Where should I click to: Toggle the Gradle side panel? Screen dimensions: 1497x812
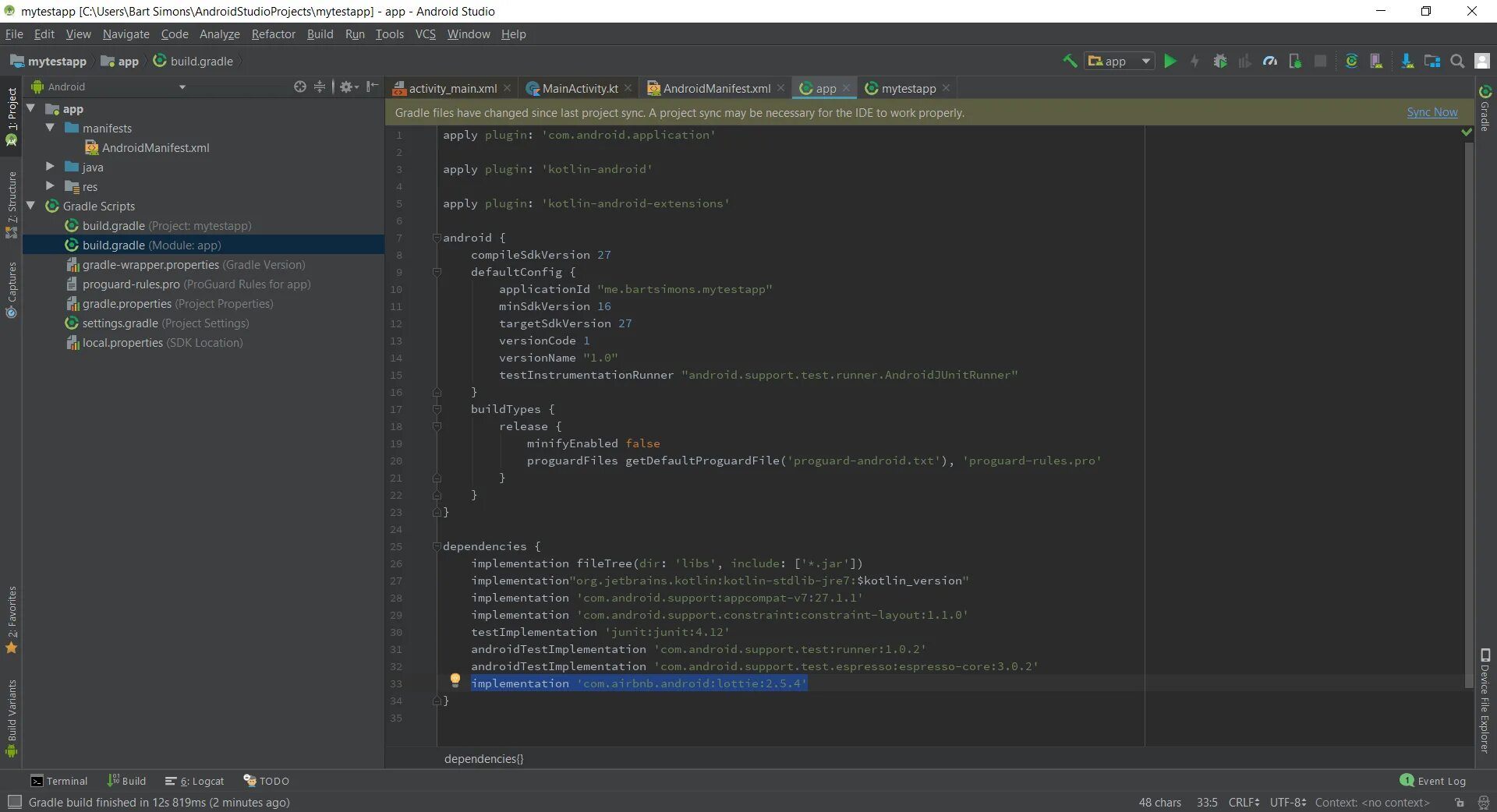coord(1485,108)
